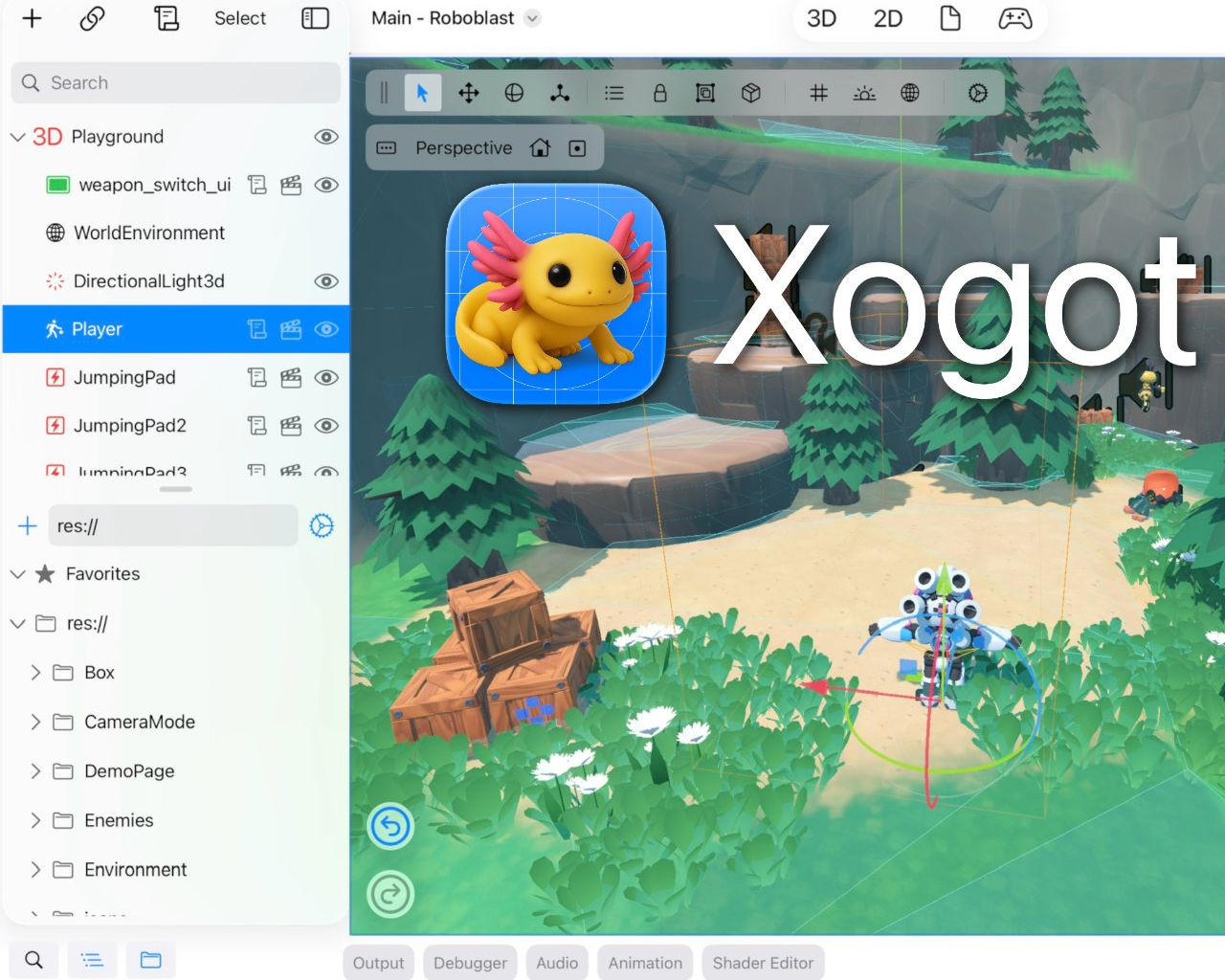The width and height of the screenshot is (1225, 980).
Task: Collapse the Favorites section
Action: tap(17, 574)
